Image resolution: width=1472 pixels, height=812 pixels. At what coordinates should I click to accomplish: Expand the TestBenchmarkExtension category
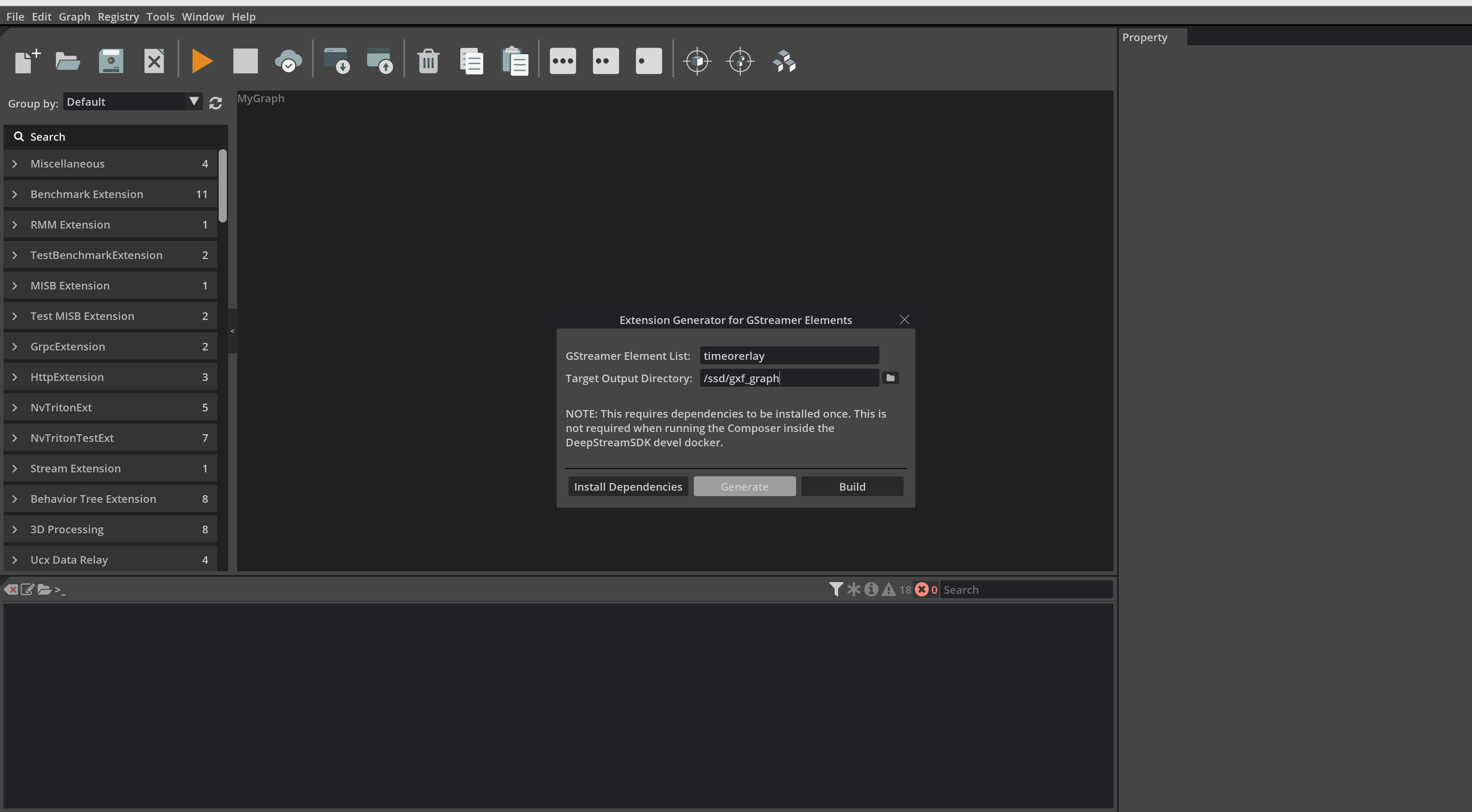pos(110,255)
